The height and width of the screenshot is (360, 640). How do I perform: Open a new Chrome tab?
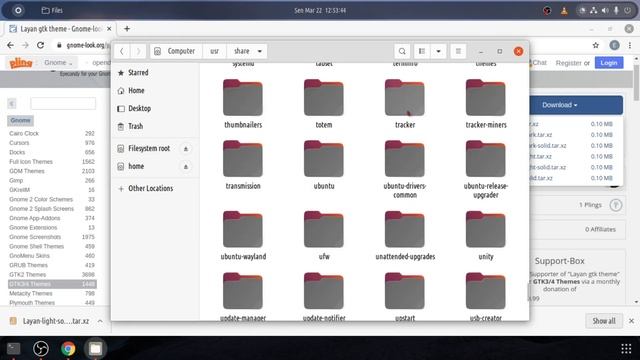(x=127, y=29)
